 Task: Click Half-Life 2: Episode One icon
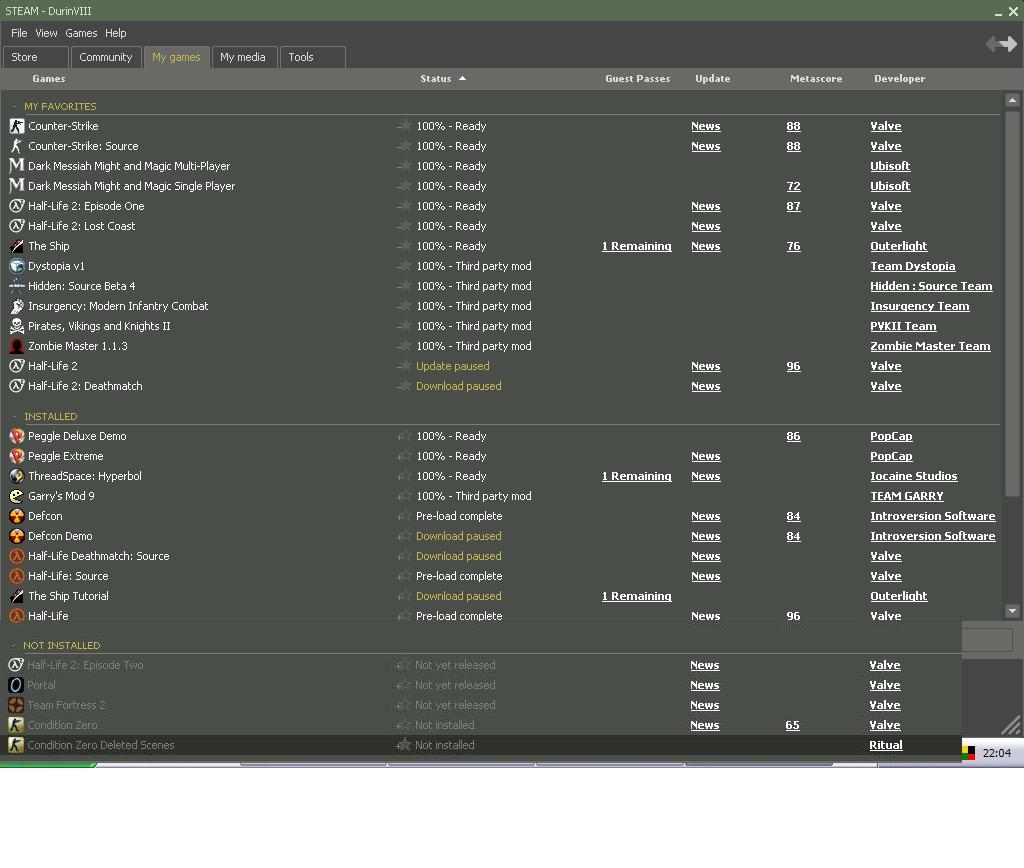[17, 206]
